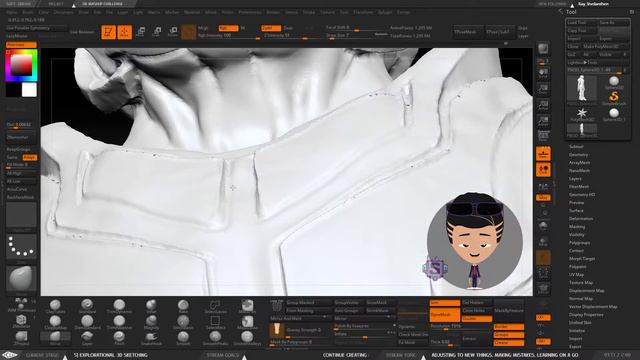Viewport: 640px width, 360px height.
Task: Expand the Polygroups section
Action: point(579,242)
